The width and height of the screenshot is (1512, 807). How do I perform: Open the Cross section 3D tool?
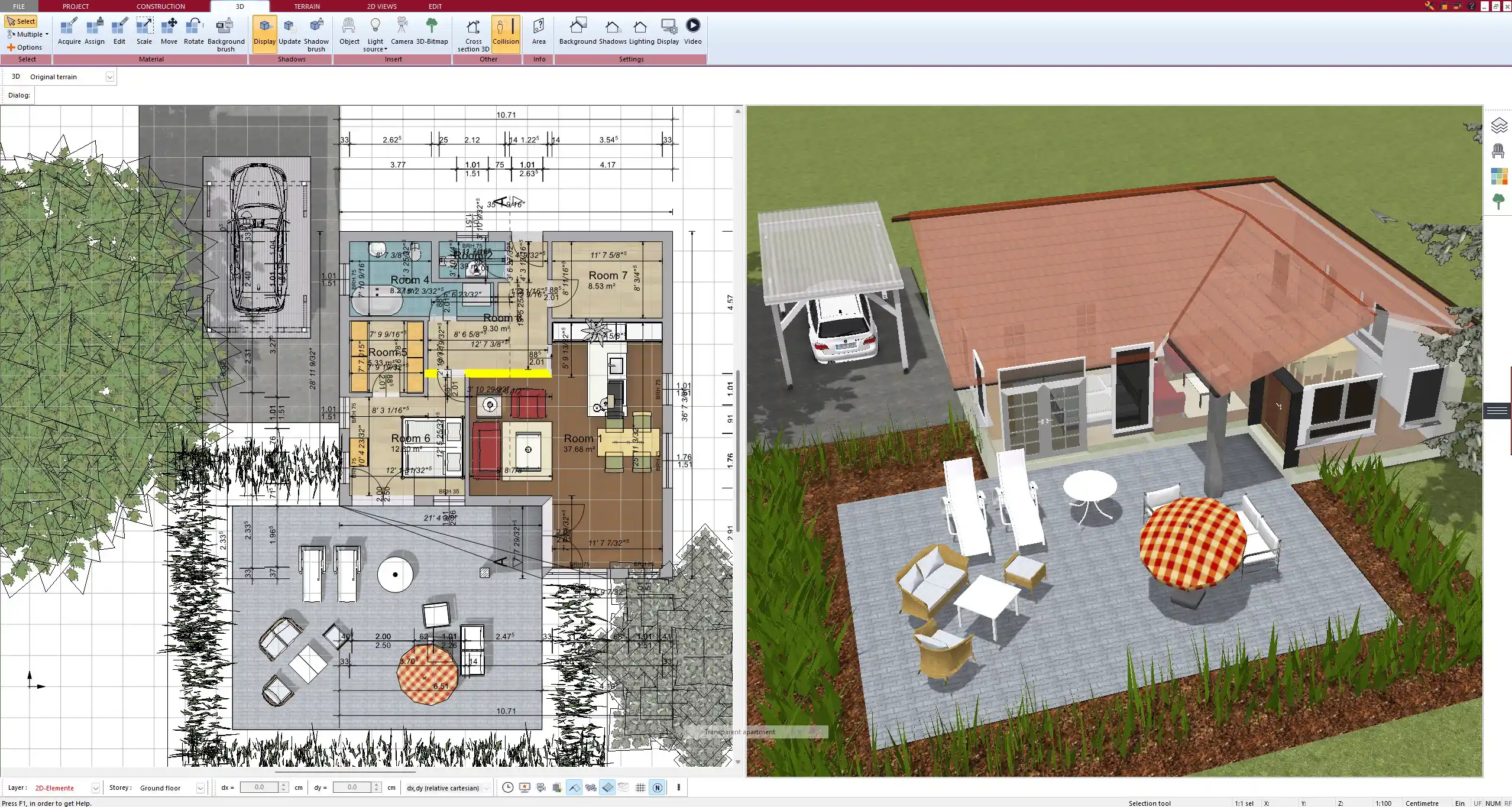tap(473, 35)
